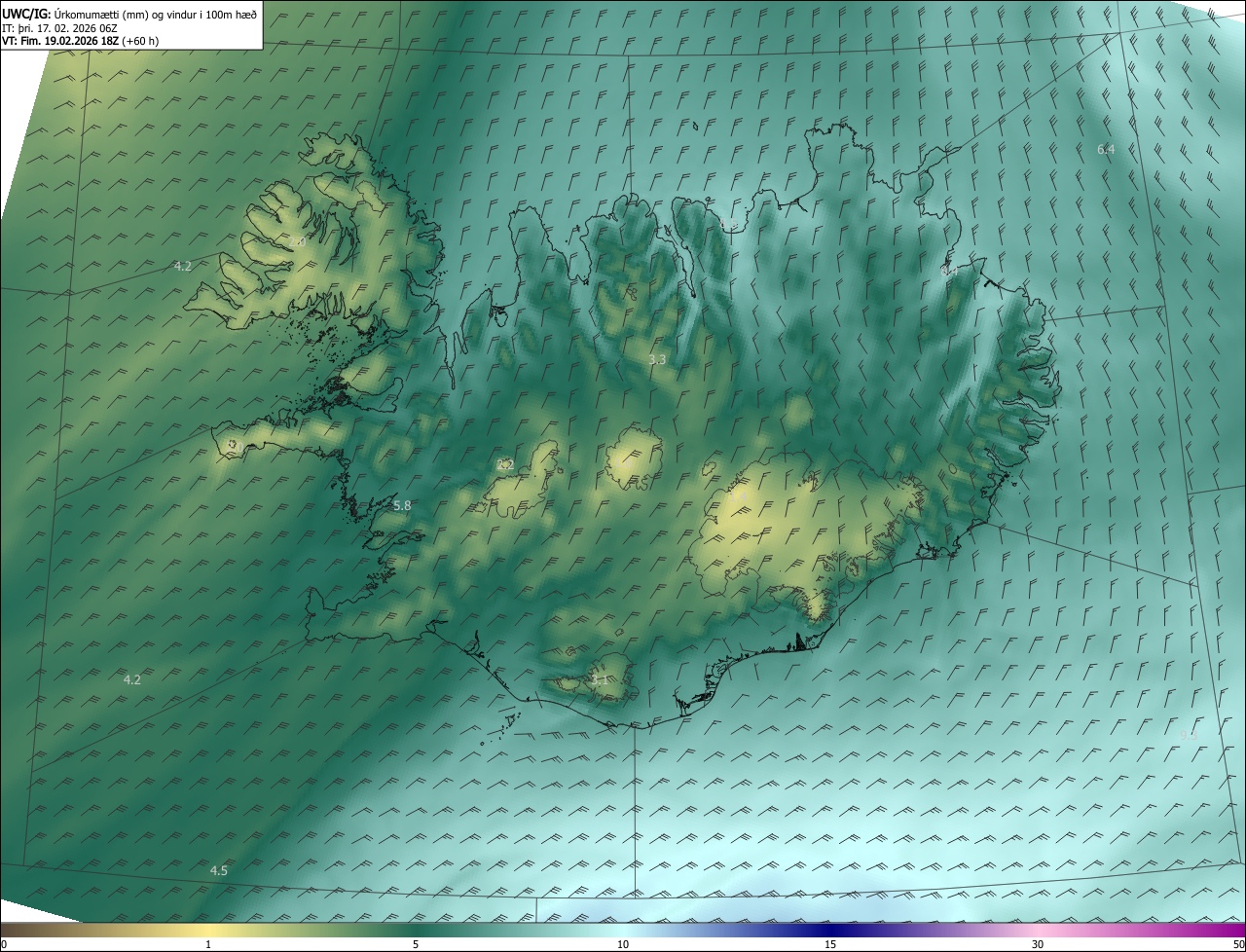
Task: Click the title line 'UWC/IG: Úrkomumætti (mm) og vindur'
Action: pos(129,14)
